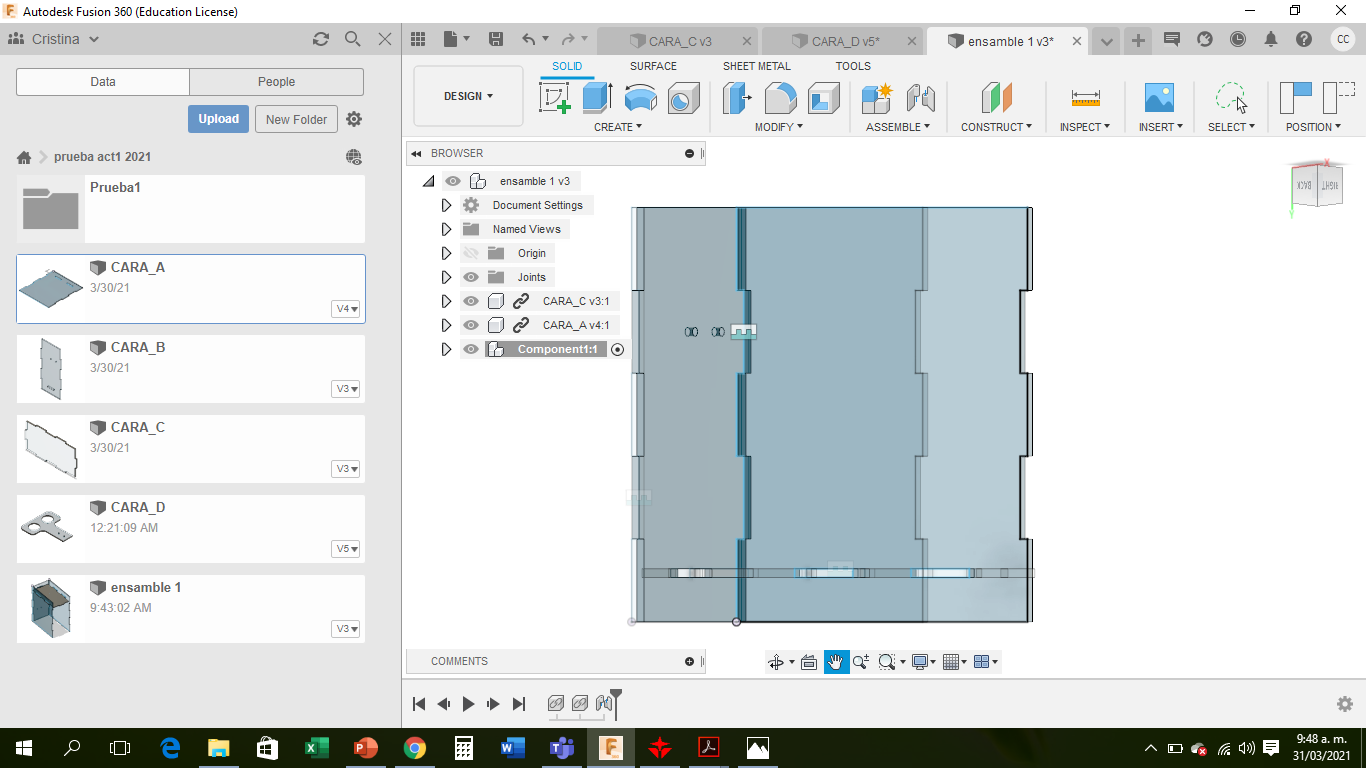1366x768 pixels.
Task: Toggle visibility of ensamble 1 v3 root
Action: pos(453,181)
